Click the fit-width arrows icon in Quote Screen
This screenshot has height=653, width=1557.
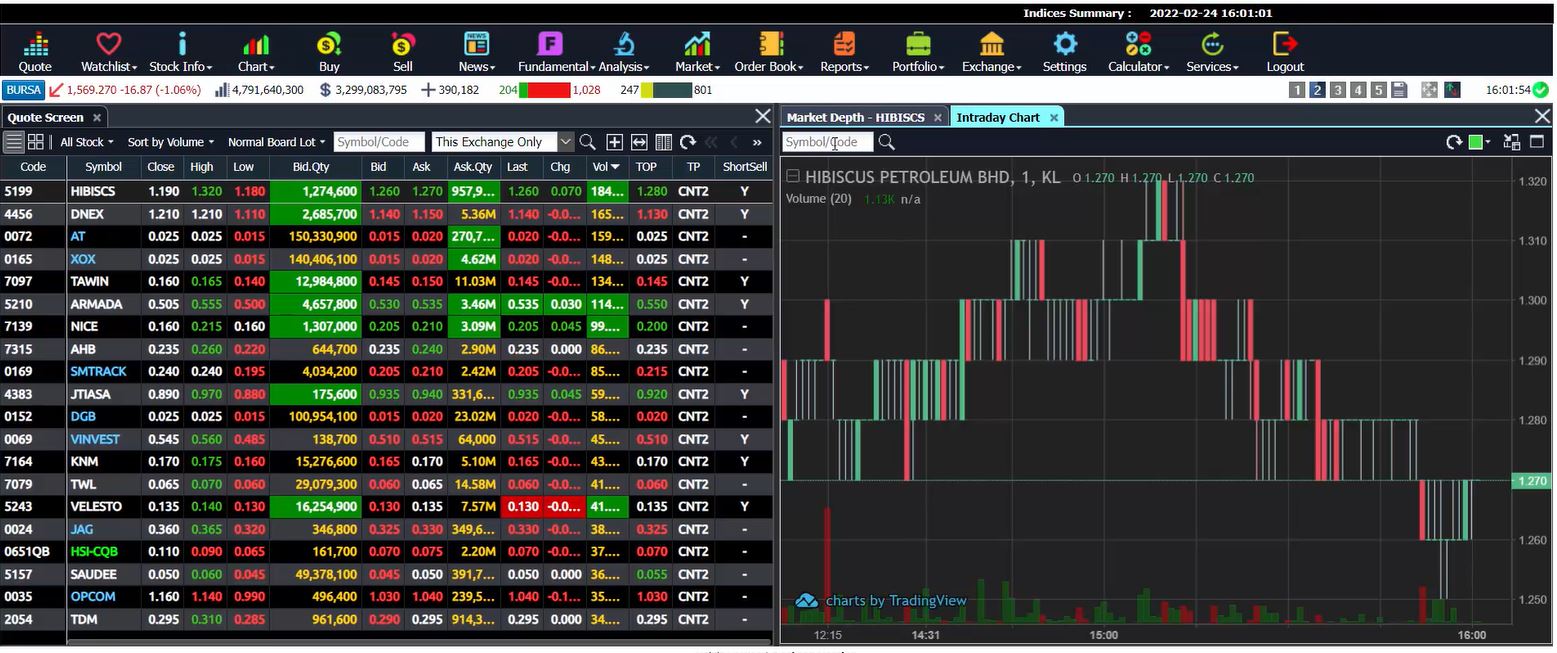639,142
